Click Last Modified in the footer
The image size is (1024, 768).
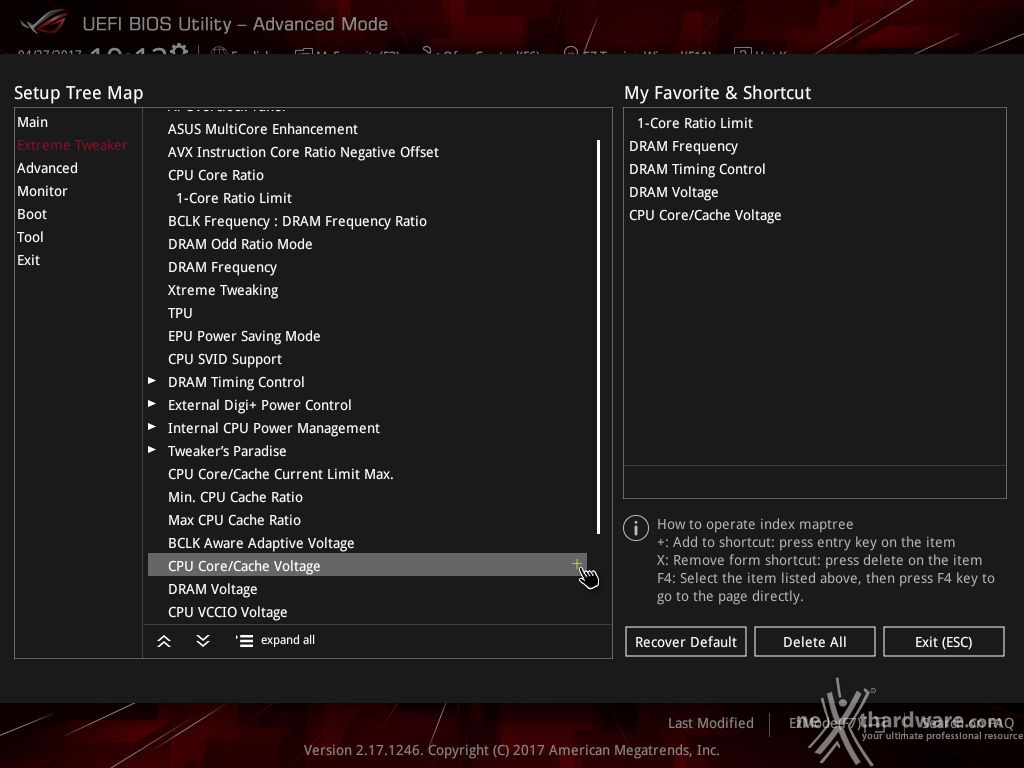[711, 723]
